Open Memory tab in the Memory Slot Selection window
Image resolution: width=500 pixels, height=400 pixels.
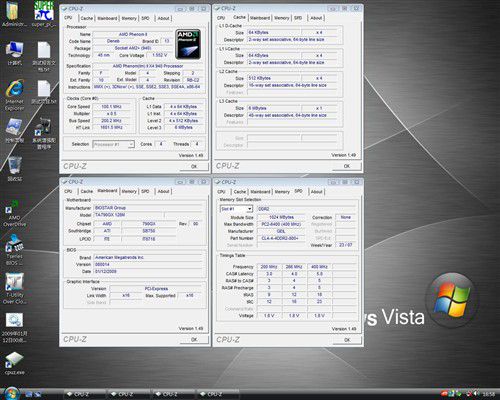point(282,192)
